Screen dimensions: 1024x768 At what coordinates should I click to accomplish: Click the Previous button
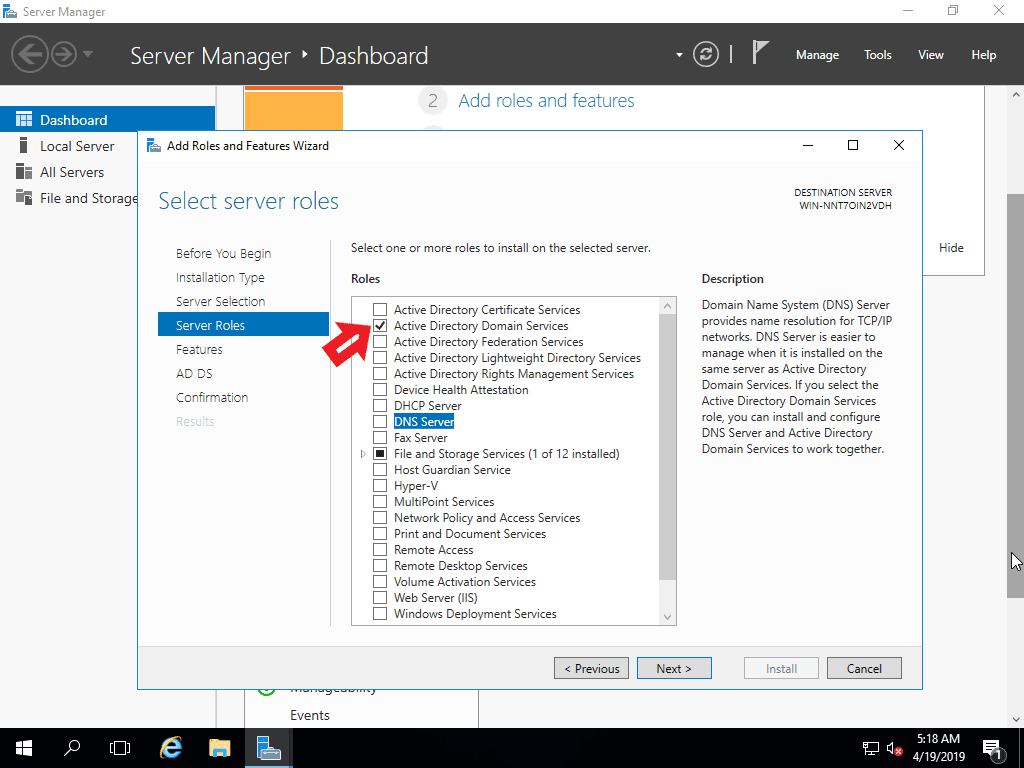pyautogui.click(x=592, y=668)
